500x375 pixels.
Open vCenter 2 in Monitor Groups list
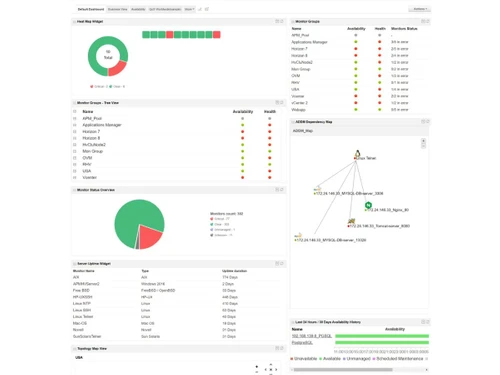pos(300,103)
